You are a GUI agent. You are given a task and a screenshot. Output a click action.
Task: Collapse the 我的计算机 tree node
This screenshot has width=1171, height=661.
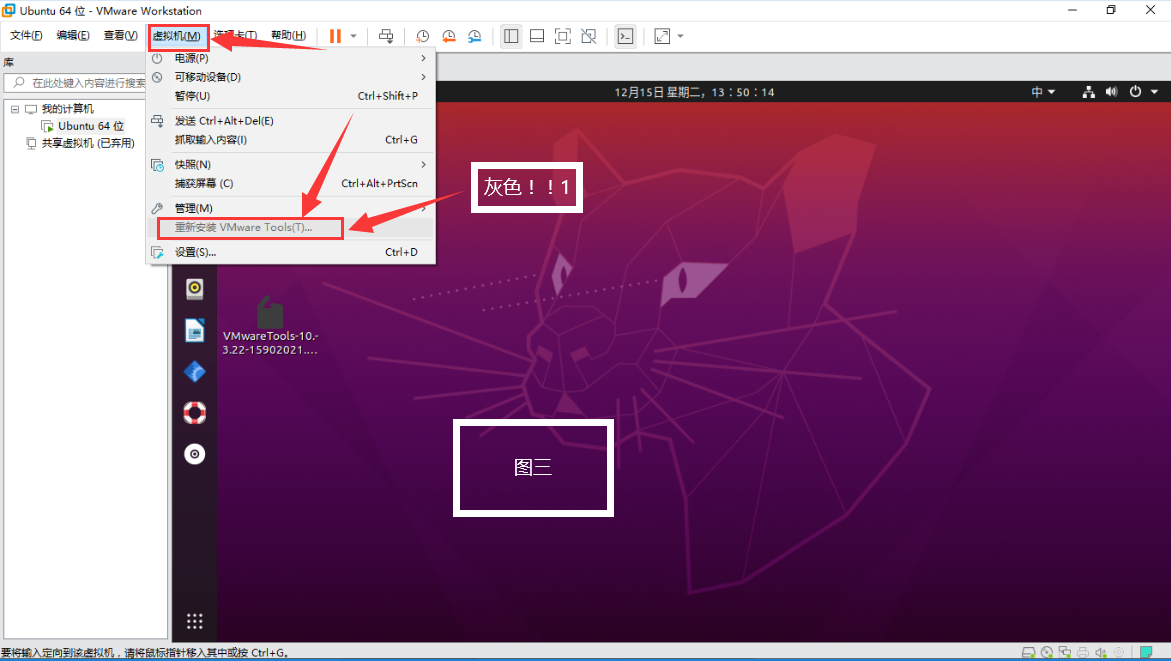14,109
